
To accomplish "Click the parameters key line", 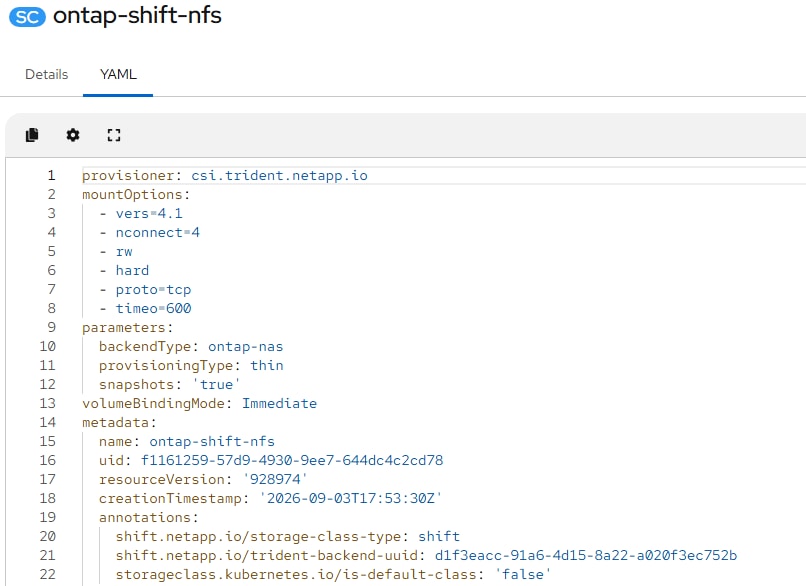I will [x=127, y=328].
